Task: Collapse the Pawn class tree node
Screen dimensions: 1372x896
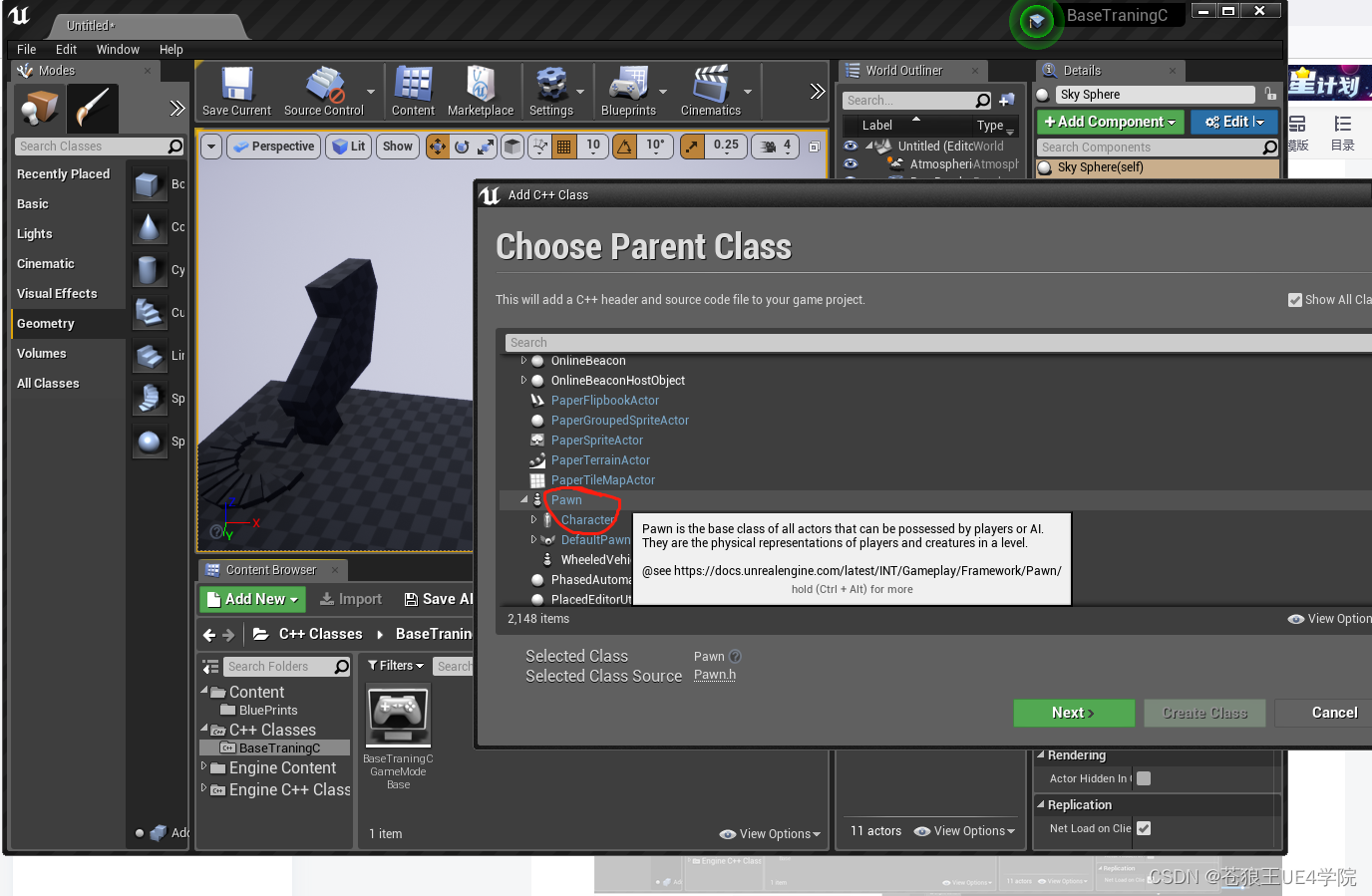Action: click(x=524, y=499)
